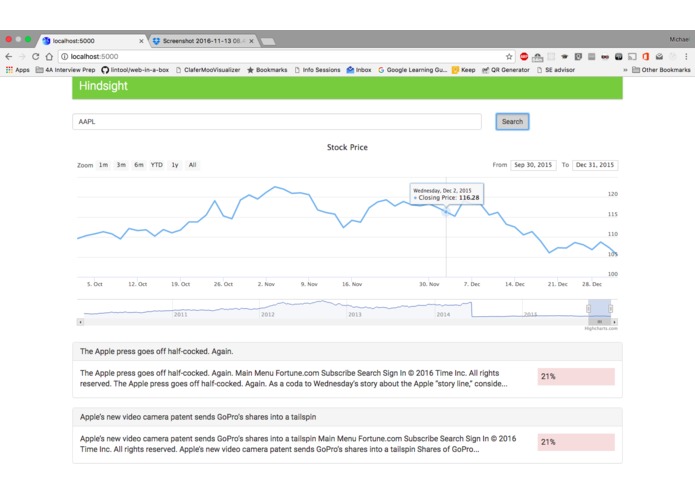Screen dimensions: 695x494
Task: Click the address bar showing localhost:5000
Action: pyautogui.click(x=284, y=56)
